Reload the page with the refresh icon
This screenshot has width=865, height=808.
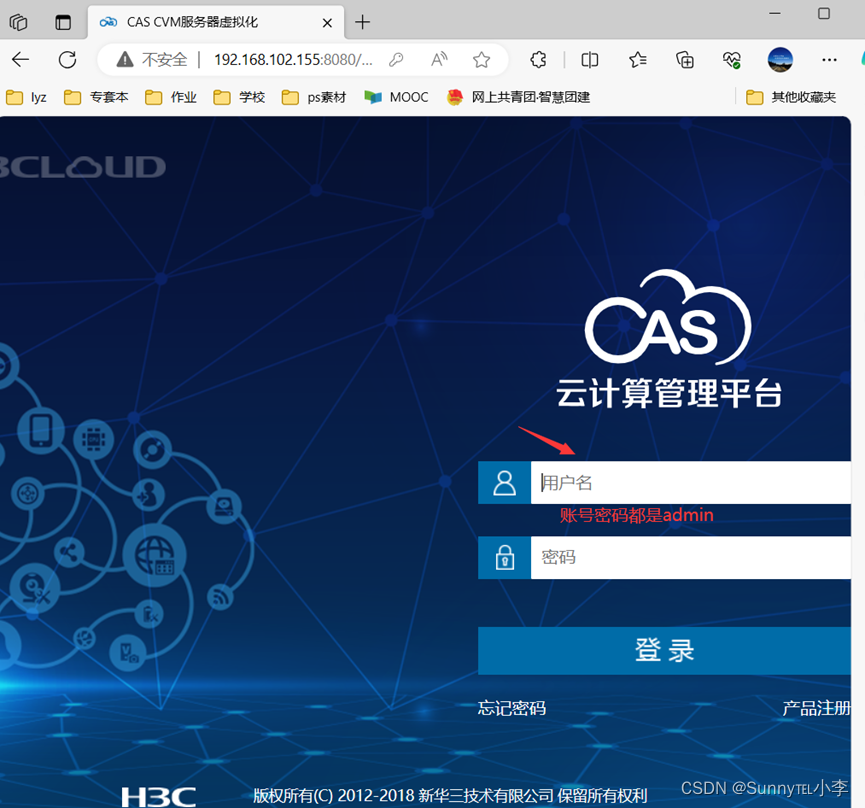pyautogui.click(x=66, y=60)
